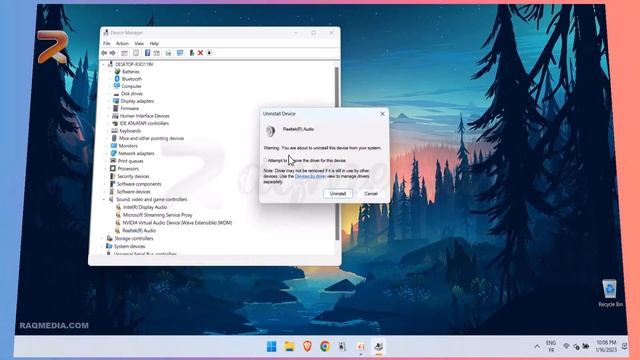Show hidden tray icons chevron
This screenshot has height=360, width=640.
coord(537,347)
